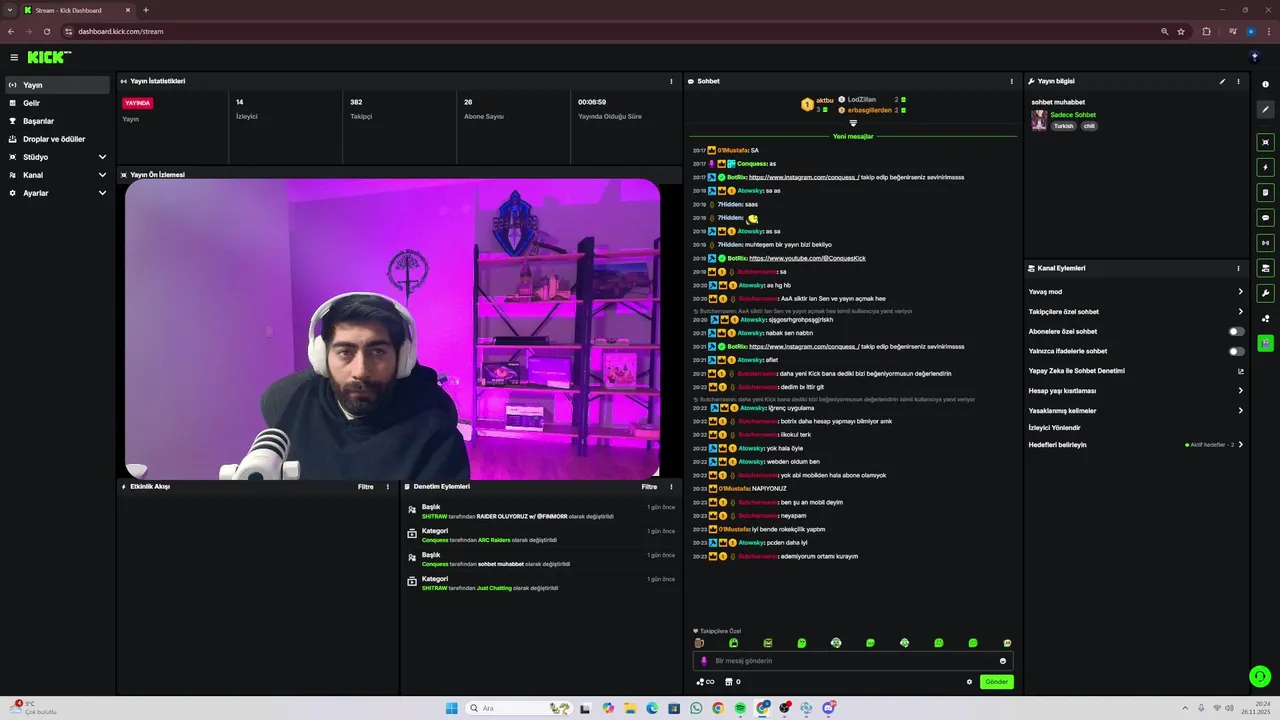Open Yapay Zeka ile Sohbet Denetimi link
1280x720 pixels.
(1136, 371)
